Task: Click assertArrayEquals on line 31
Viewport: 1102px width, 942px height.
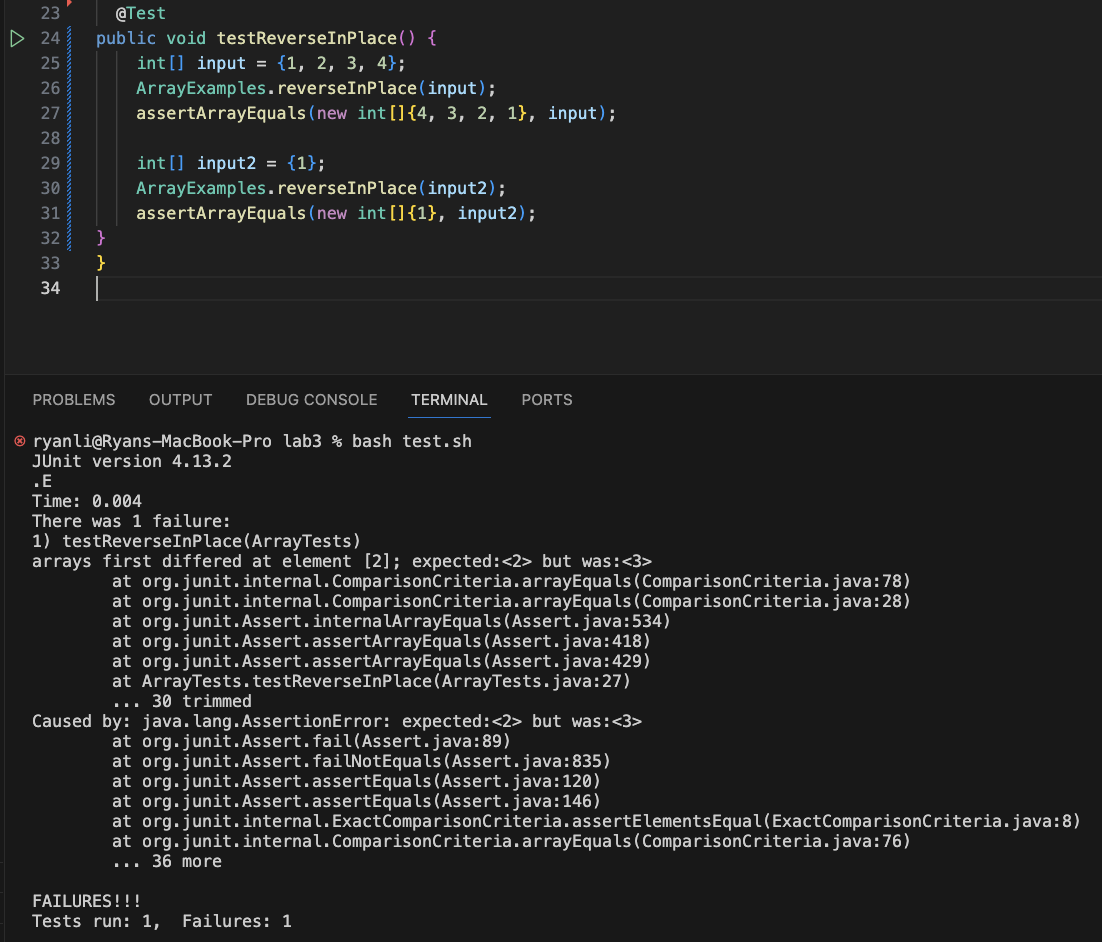Action: pyautogui.click(x=221, y=213)
